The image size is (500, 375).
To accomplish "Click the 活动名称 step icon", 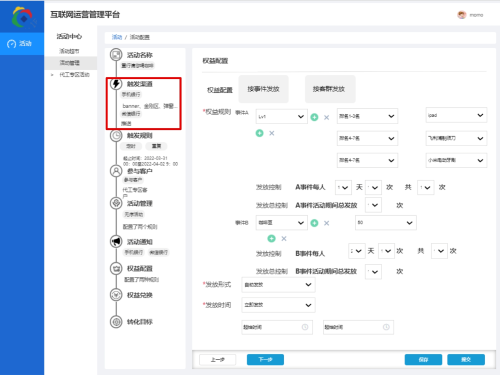I will point(116,55).
